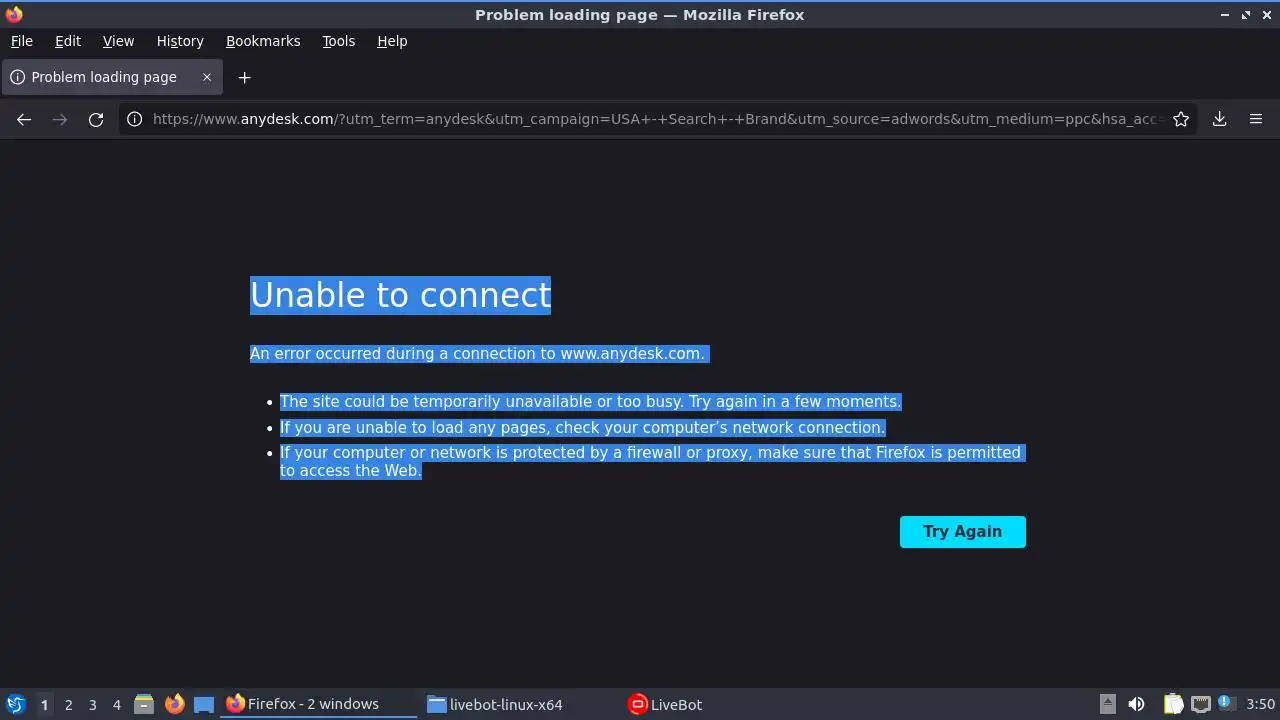The height and width of the screenshot is (720, 1280).
Task: Select the Problem loading page tab
Action: 112,77
